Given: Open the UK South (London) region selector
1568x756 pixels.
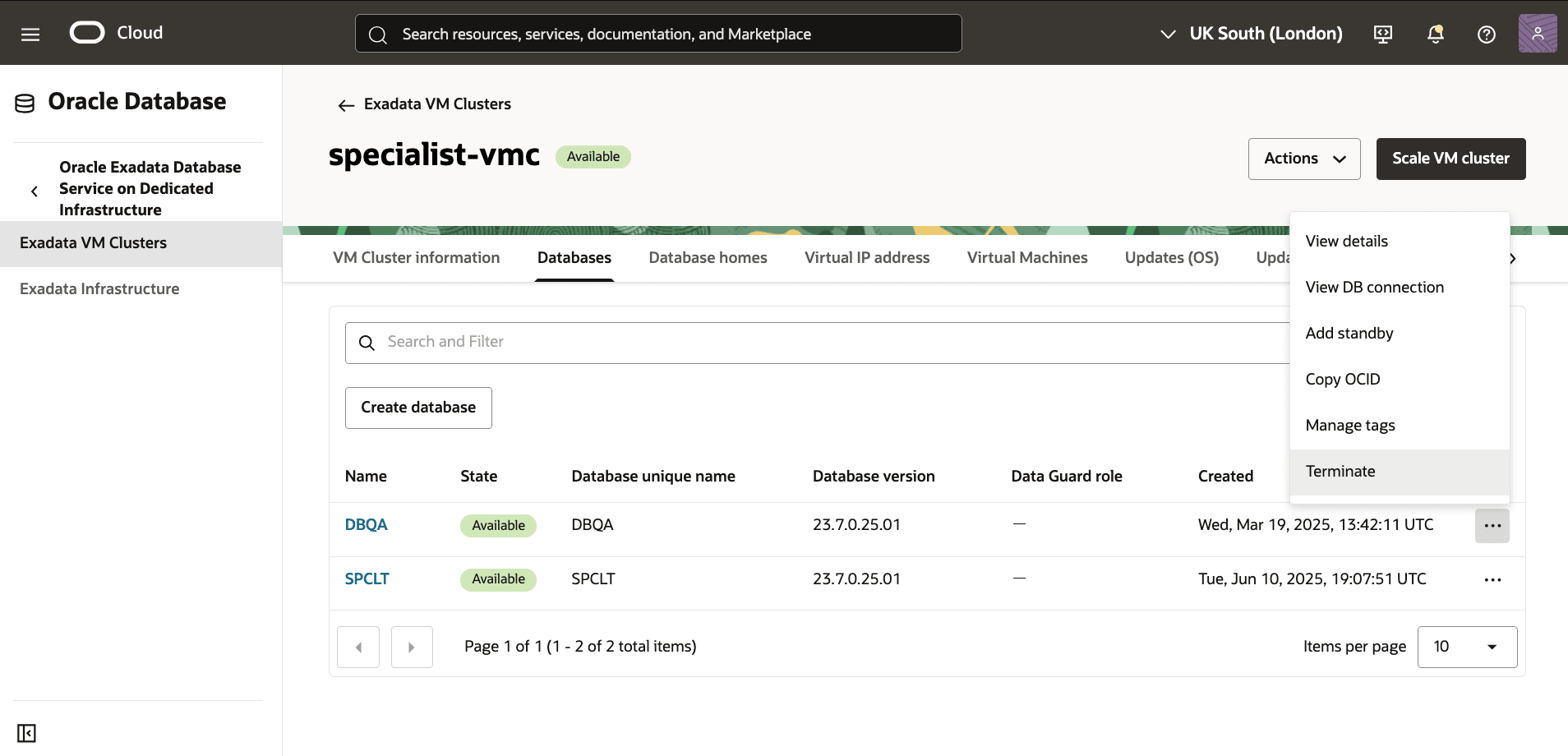Looking at the screenshot, I should 1252,34.
